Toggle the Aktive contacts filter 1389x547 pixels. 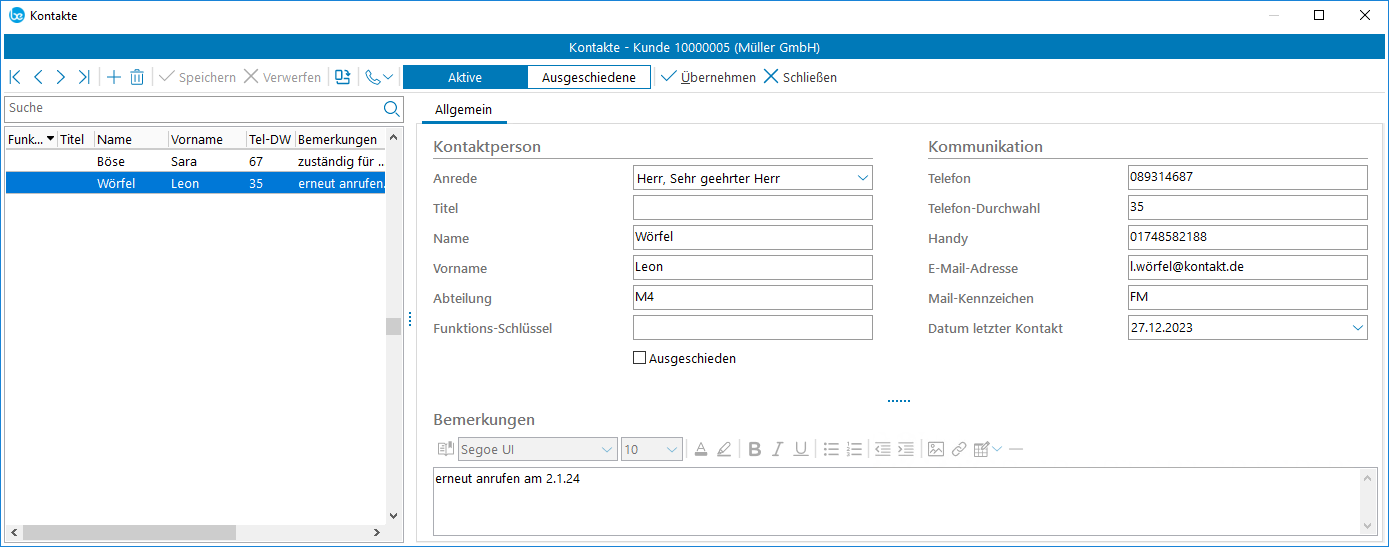(465, 77)
